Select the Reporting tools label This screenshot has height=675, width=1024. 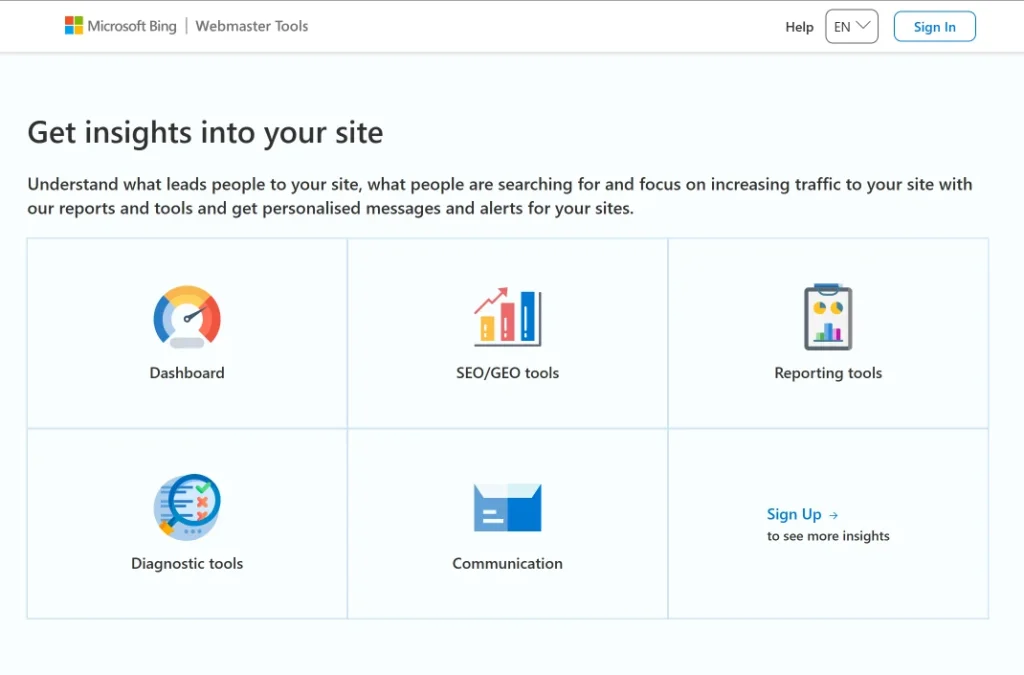[828, 373]
